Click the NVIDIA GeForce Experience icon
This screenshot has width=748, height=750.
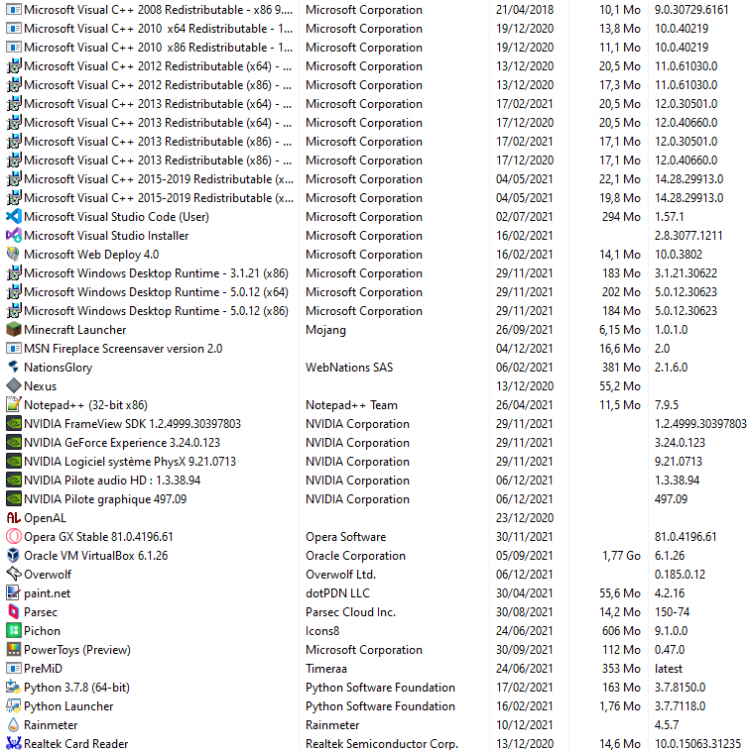[x=13, y=442]
